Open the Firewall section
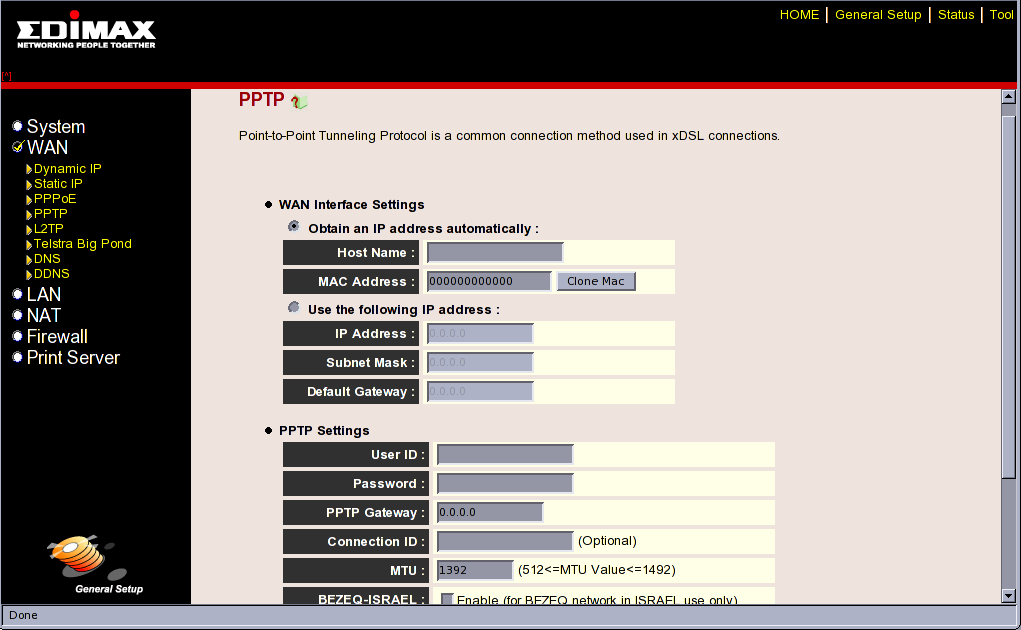 57,336
